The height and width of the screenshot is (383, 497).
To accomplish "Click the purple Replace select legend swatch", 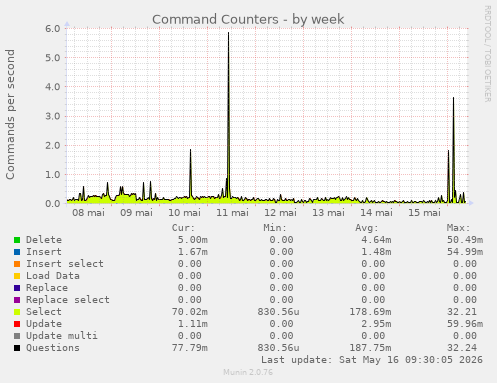I will coord(17,300).
